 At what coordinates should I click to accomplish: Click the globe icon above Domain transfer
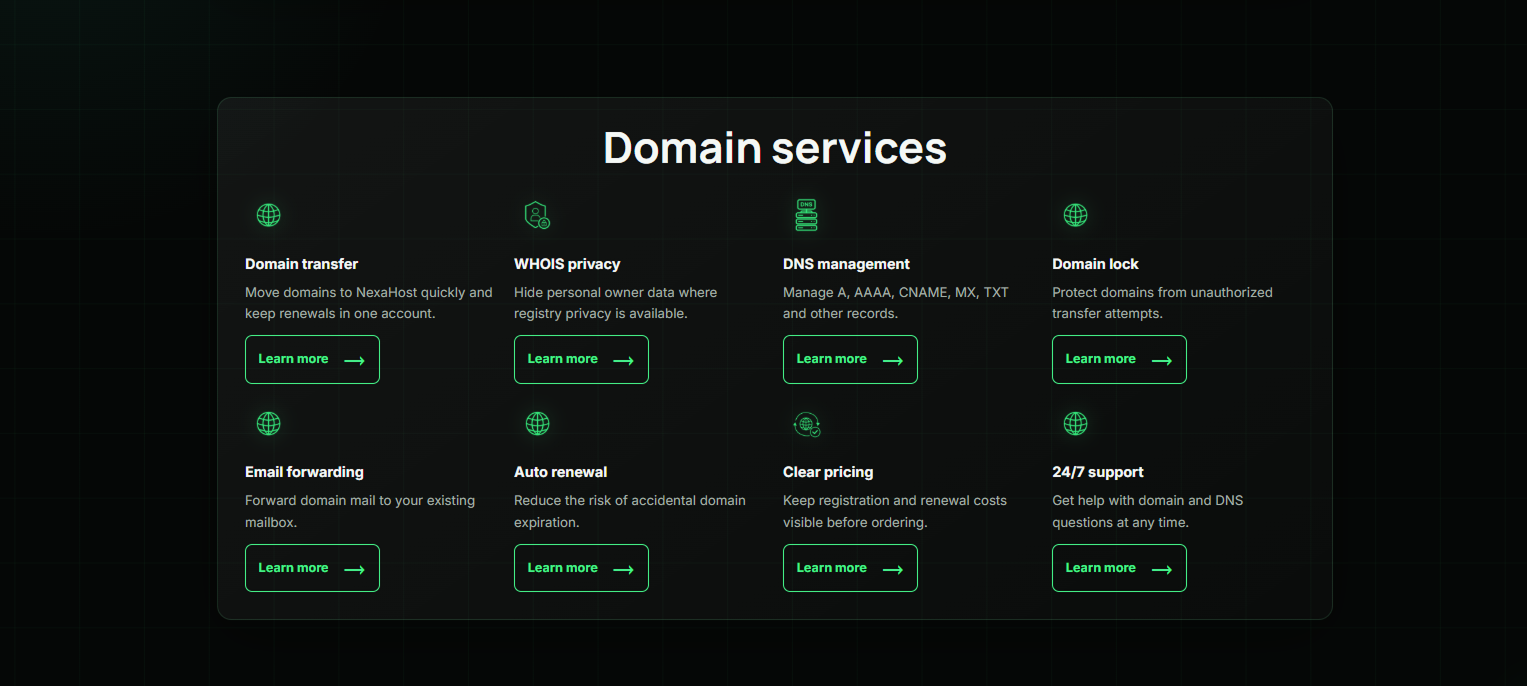coord(268,215)
